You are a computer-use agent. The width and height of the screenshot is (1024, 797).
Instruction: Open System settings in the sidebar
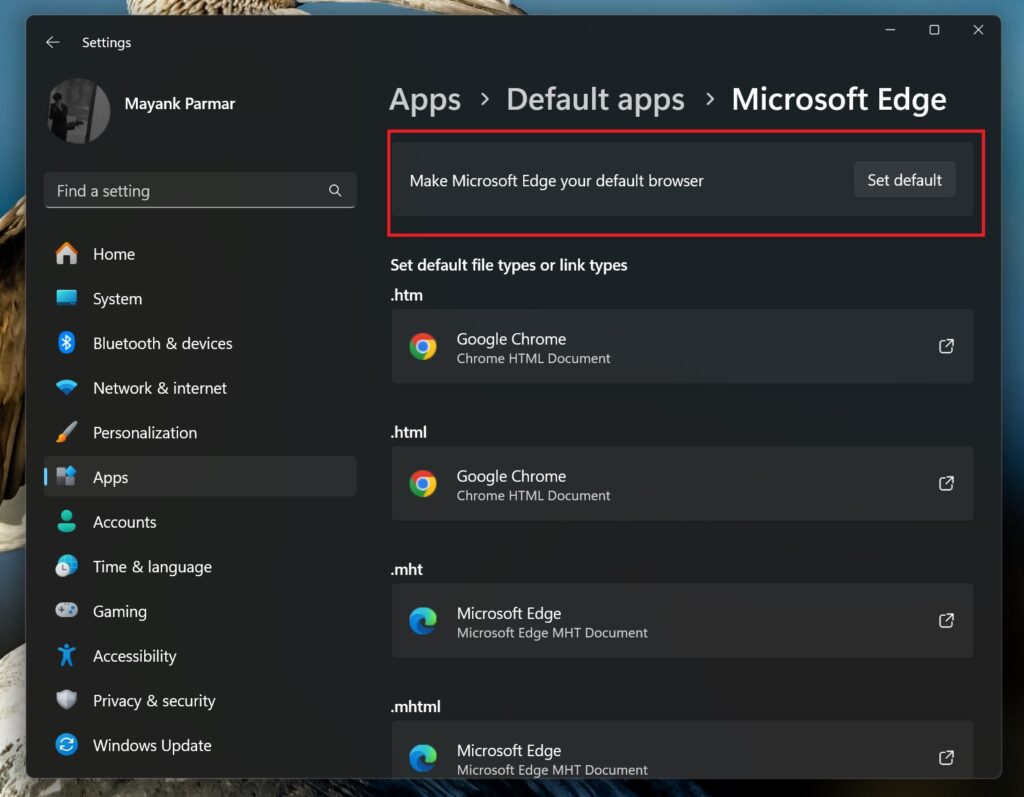[x=117, y=298]
